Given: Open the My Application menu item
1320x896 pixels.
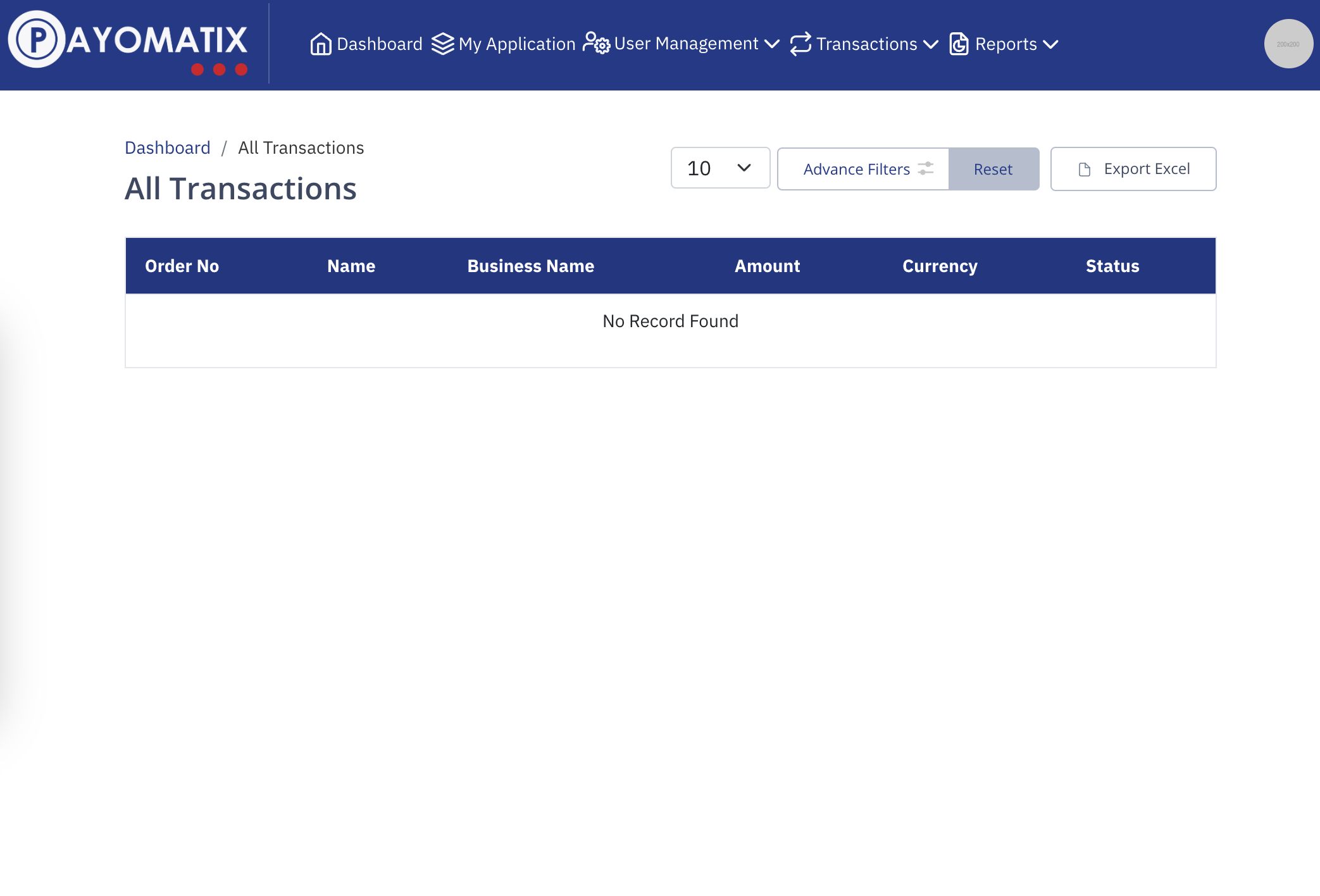Looking at the screenshot, I should [x=516, y=44].
